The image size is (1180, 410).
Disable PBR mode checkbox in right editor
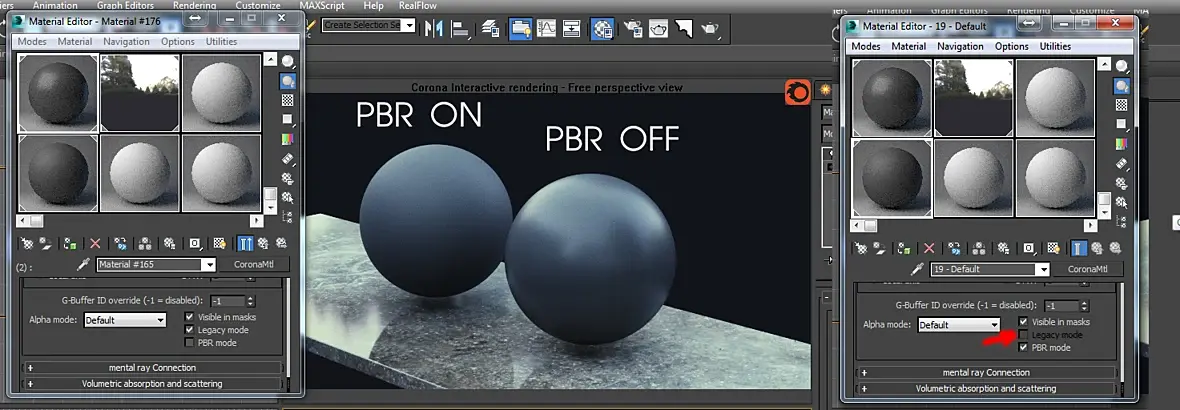tap(1023, 348)
